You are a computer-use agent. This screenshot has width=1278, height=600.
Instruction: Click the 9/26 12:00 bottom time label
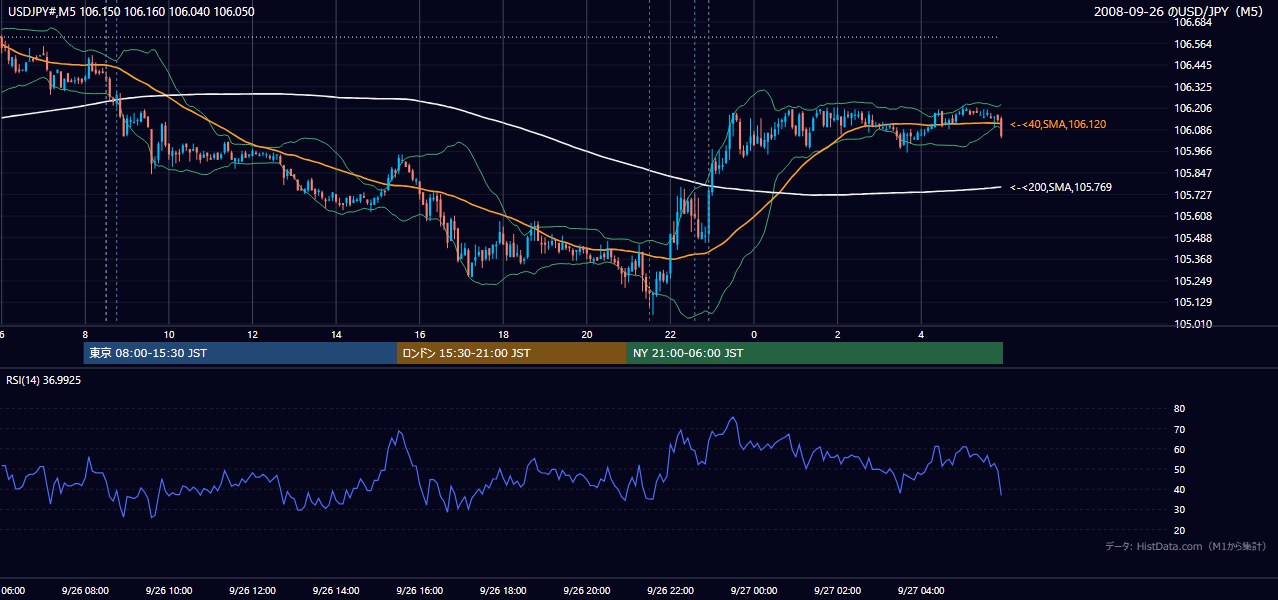(x=251, y=591)
